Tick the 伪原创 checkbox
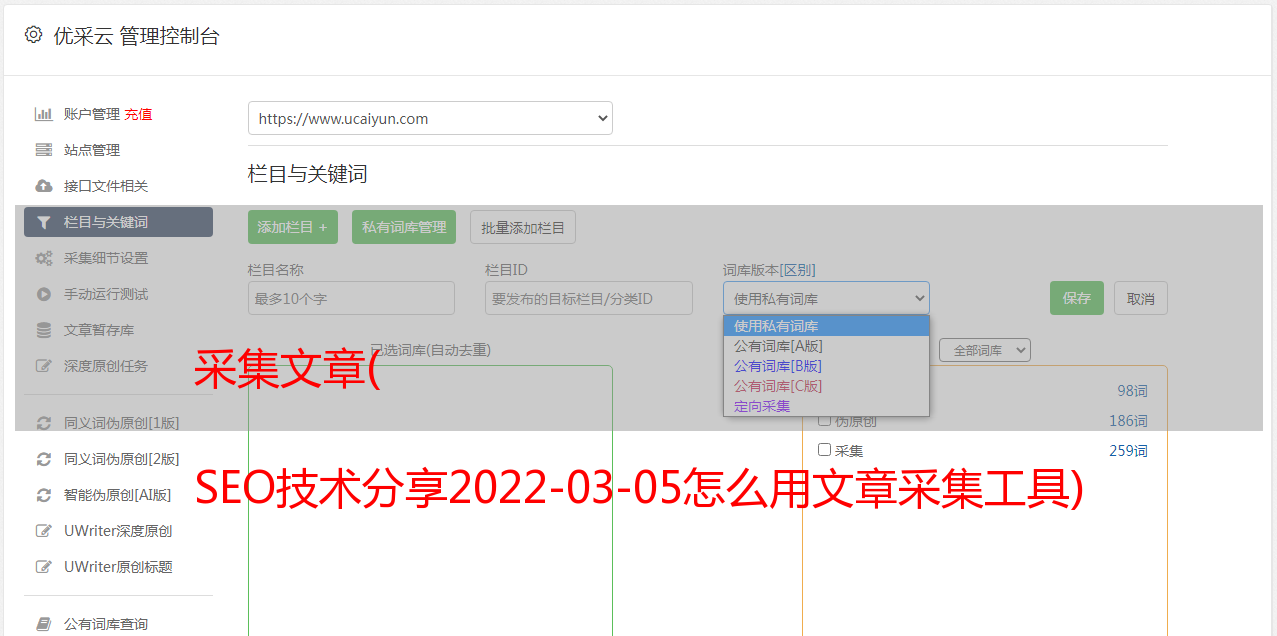1277x636 pixels. point(824,420)
